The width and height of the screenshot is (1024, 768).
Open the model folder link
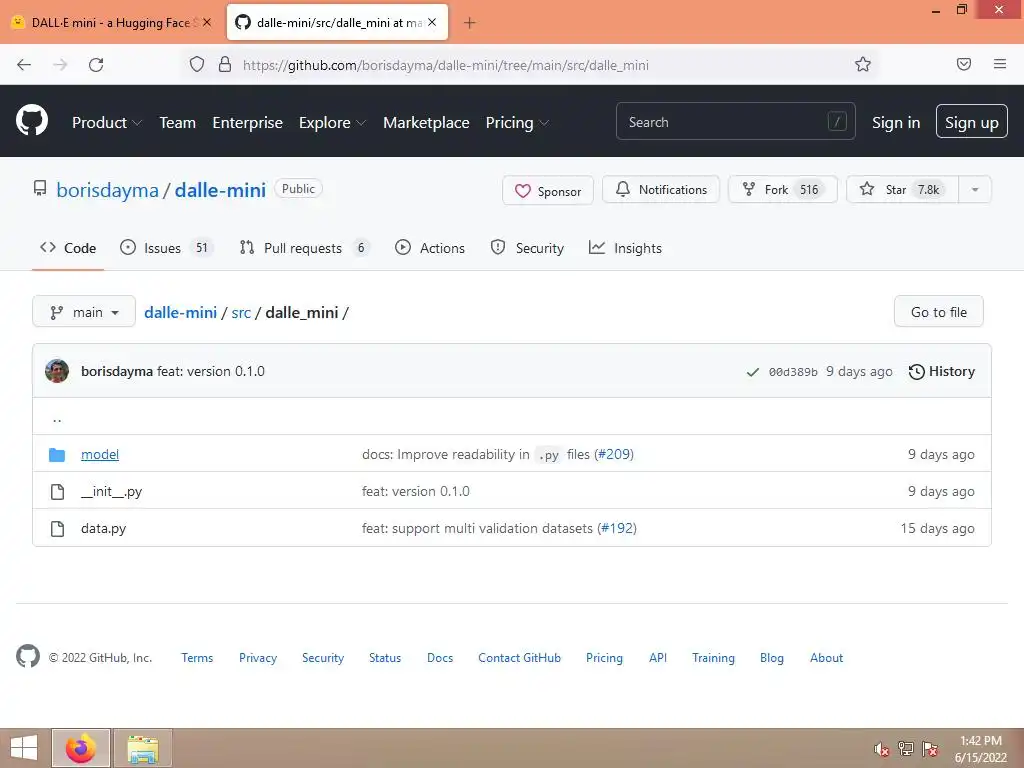click(100, 455)
